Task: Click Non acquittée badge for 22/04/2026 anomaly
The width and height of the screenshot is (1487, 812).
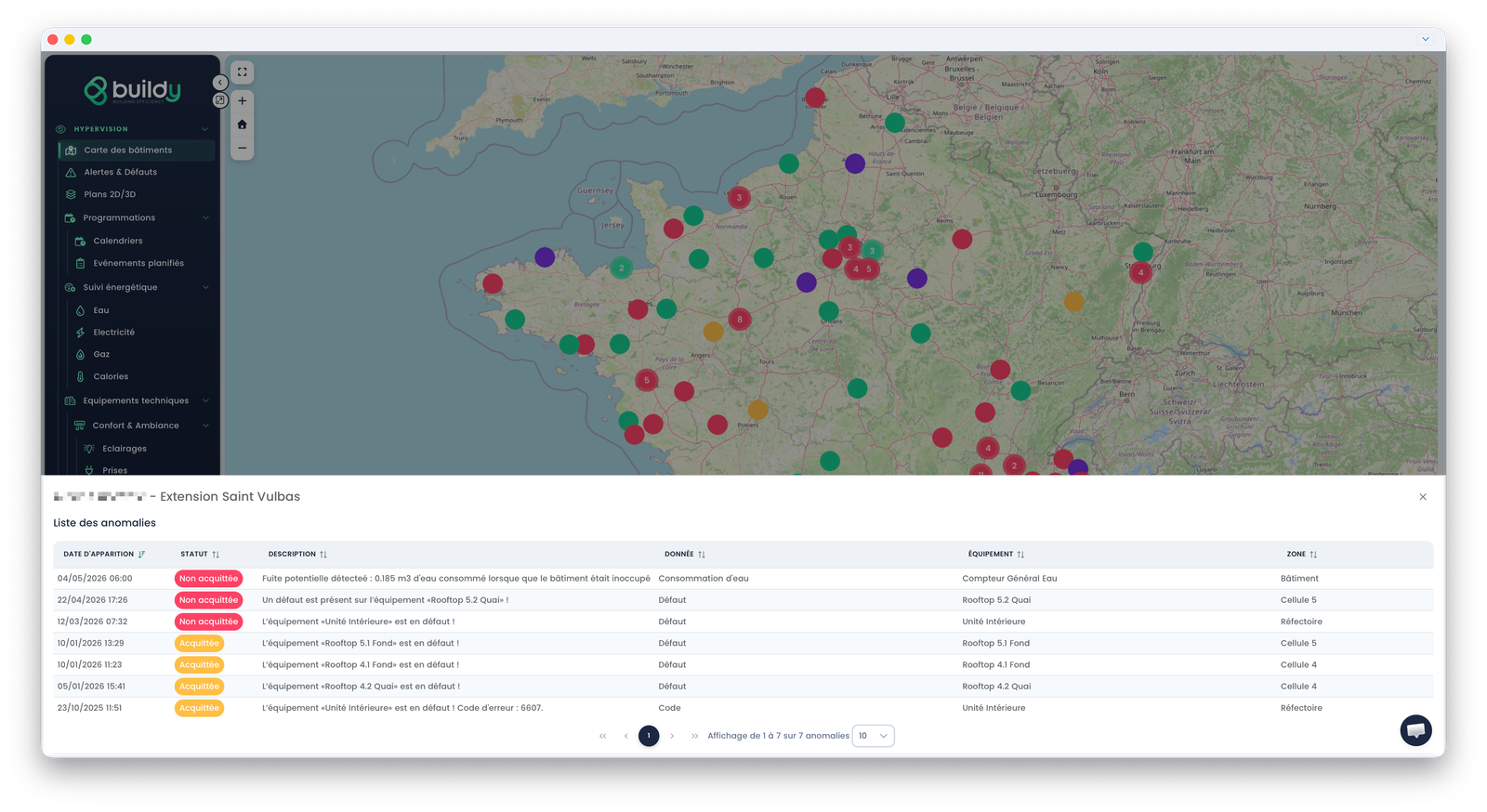Action: 208,600
